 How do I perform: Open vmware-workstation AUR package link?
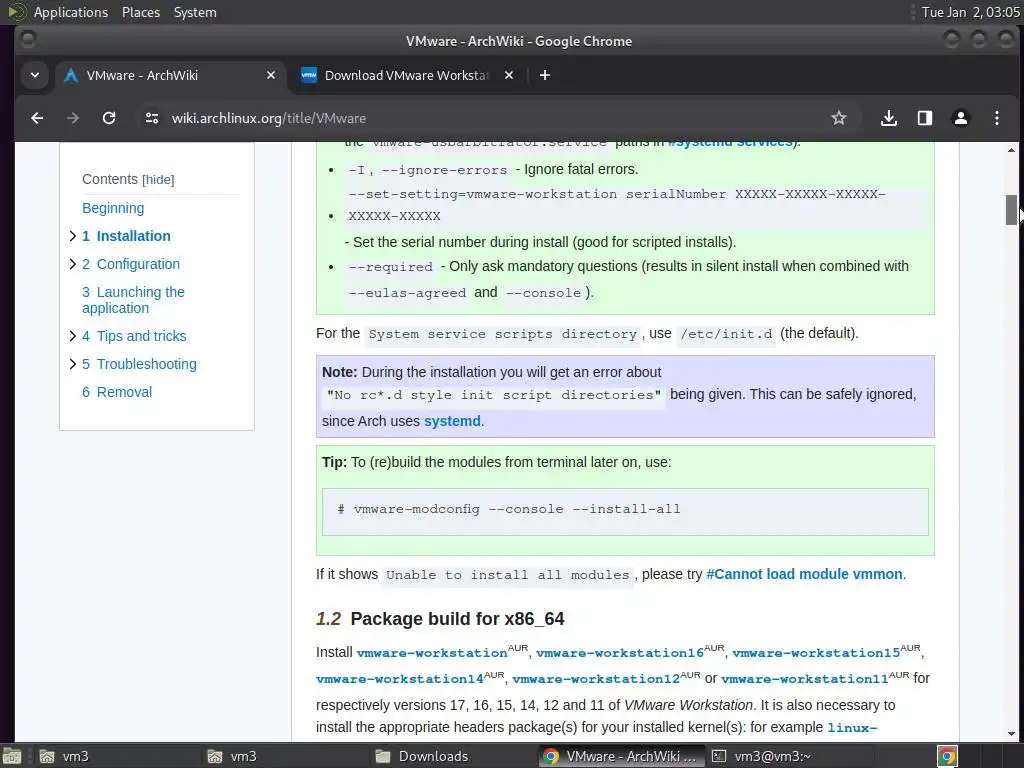tap(432, 652)
